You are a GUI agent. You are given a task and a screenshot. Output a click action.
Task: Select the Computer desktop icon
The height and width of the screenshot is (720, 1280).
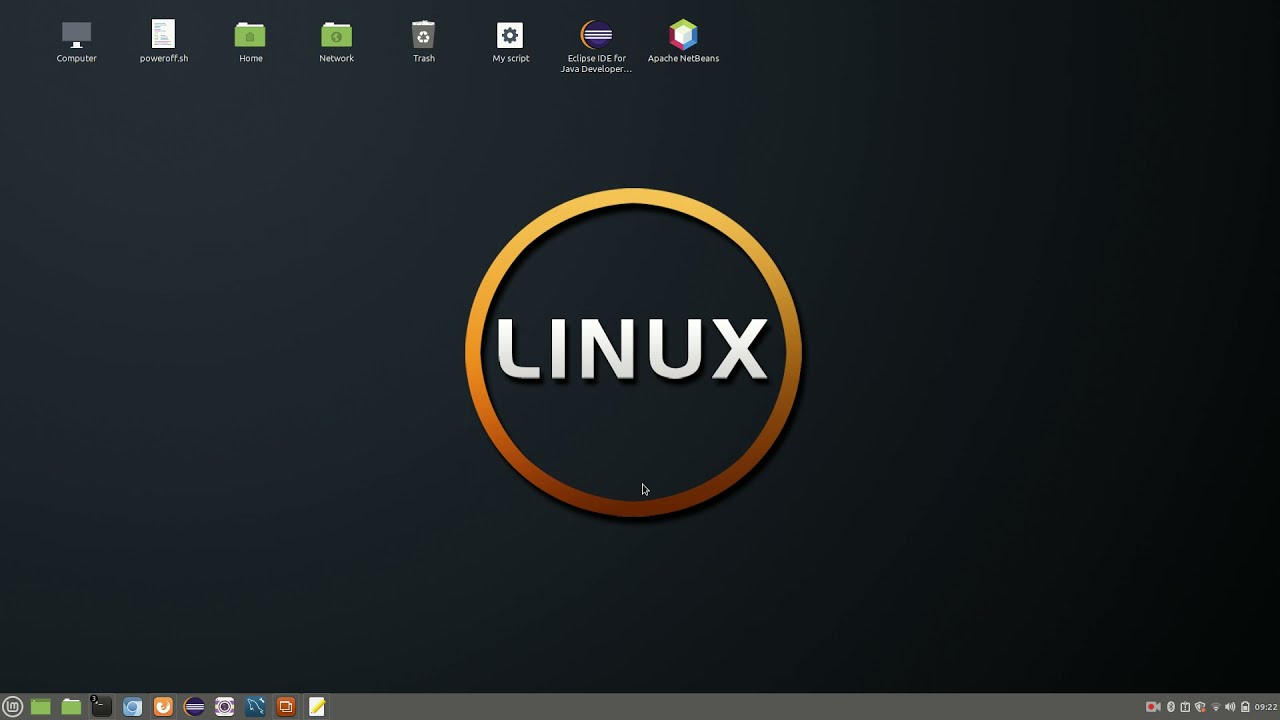pyautogui.click(x=76, y=42)
